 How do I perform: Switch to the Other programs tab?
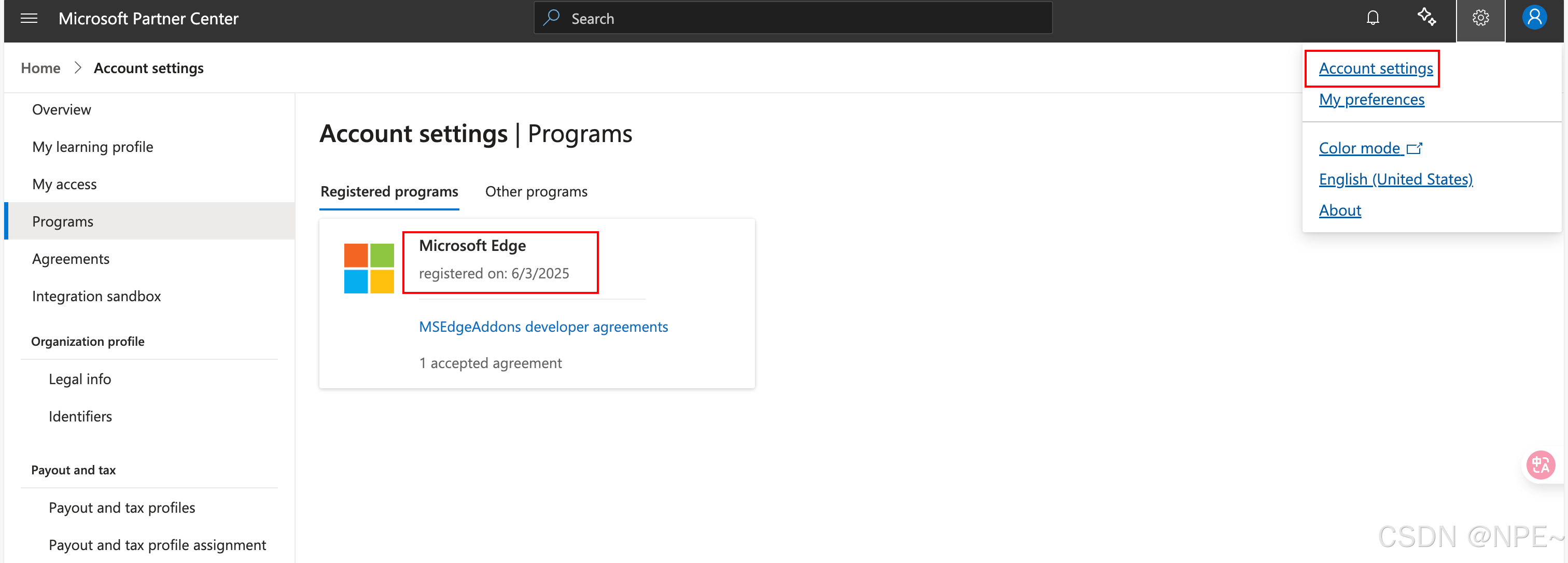tap(536, 192)
